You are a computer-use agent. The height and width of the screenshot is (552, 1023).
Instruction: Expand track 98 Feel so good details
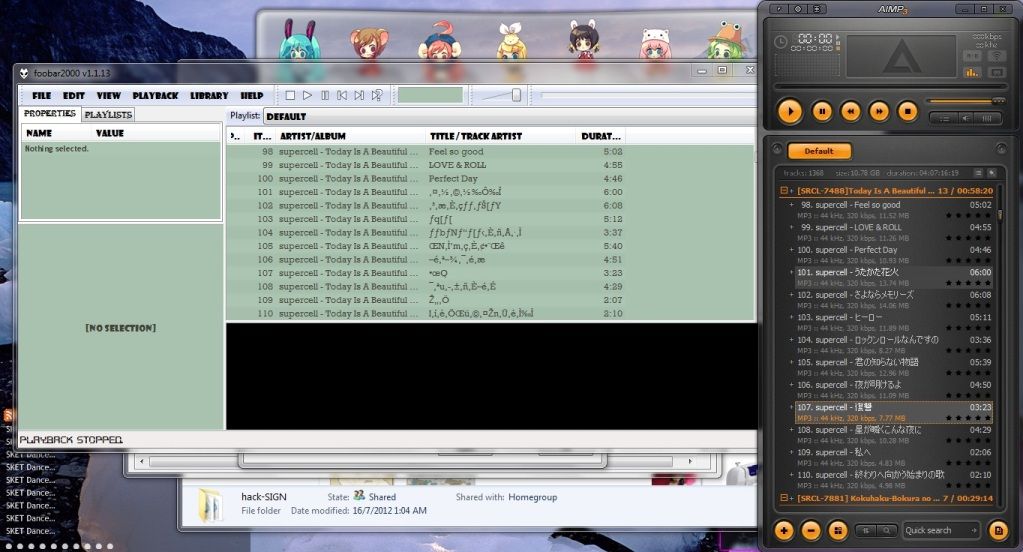tap(791, 205)
